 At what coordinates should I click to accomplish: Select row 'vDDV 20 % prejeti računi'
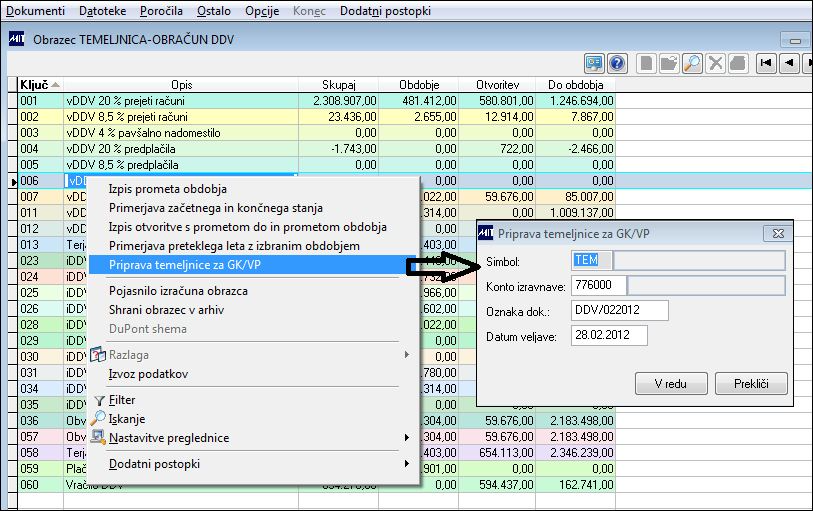point(180,101)
